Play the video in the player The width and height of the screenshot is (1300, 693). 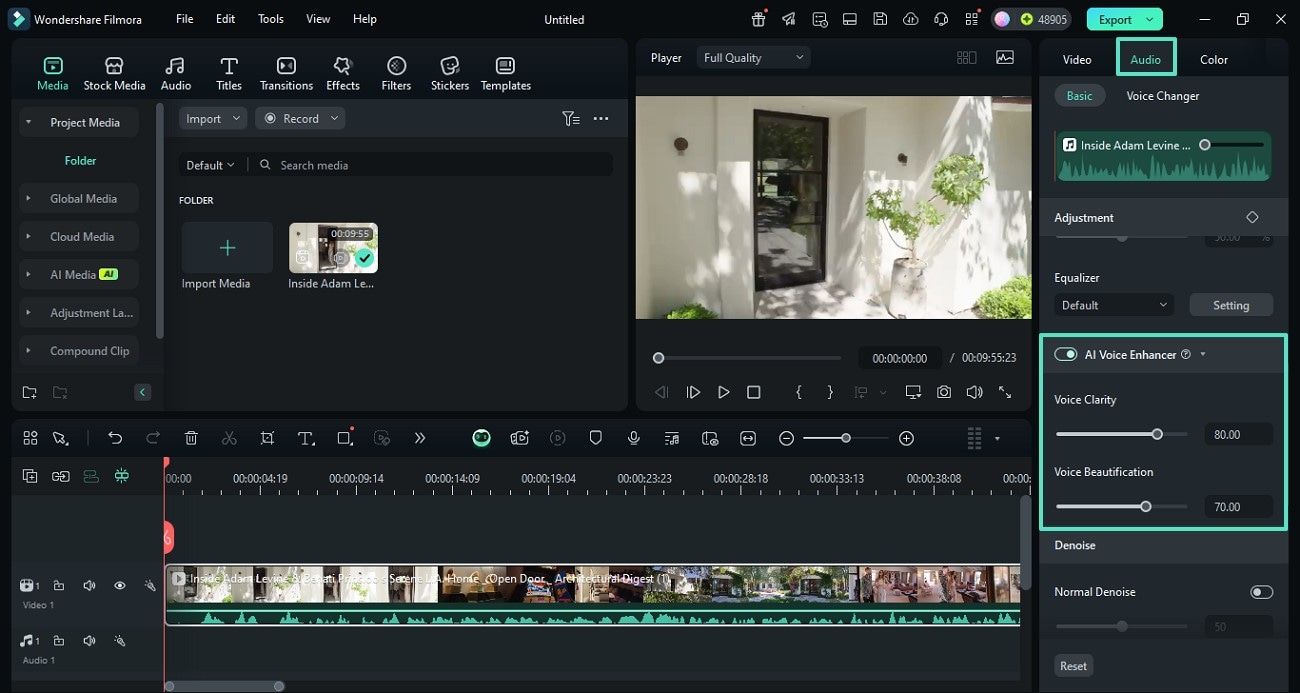tap(723, 392)
